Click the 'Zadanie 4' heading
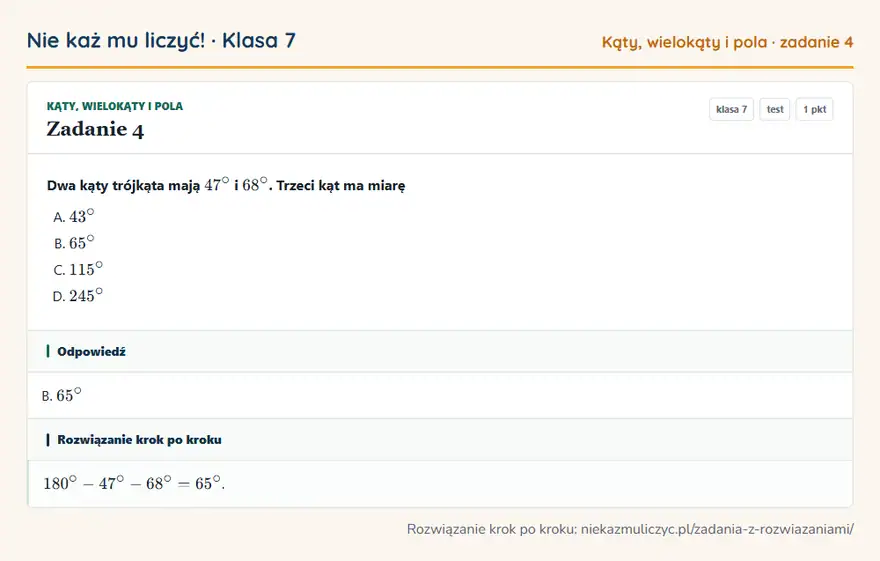 pyautogui.click(x=95, y=129)
